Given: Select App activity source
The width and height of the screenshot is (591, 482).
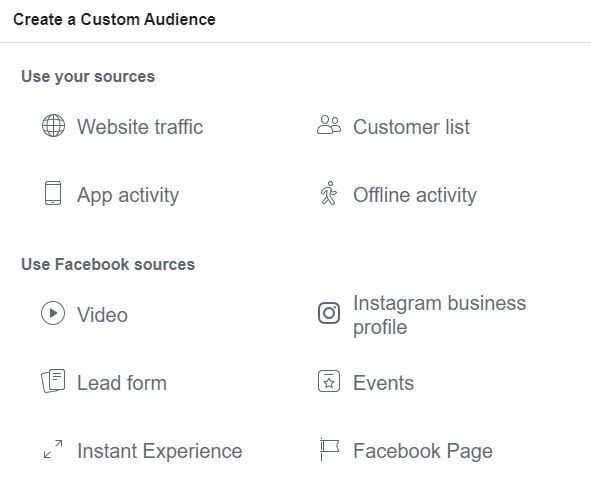Looking at the screenshot, I should pos(128,195).
